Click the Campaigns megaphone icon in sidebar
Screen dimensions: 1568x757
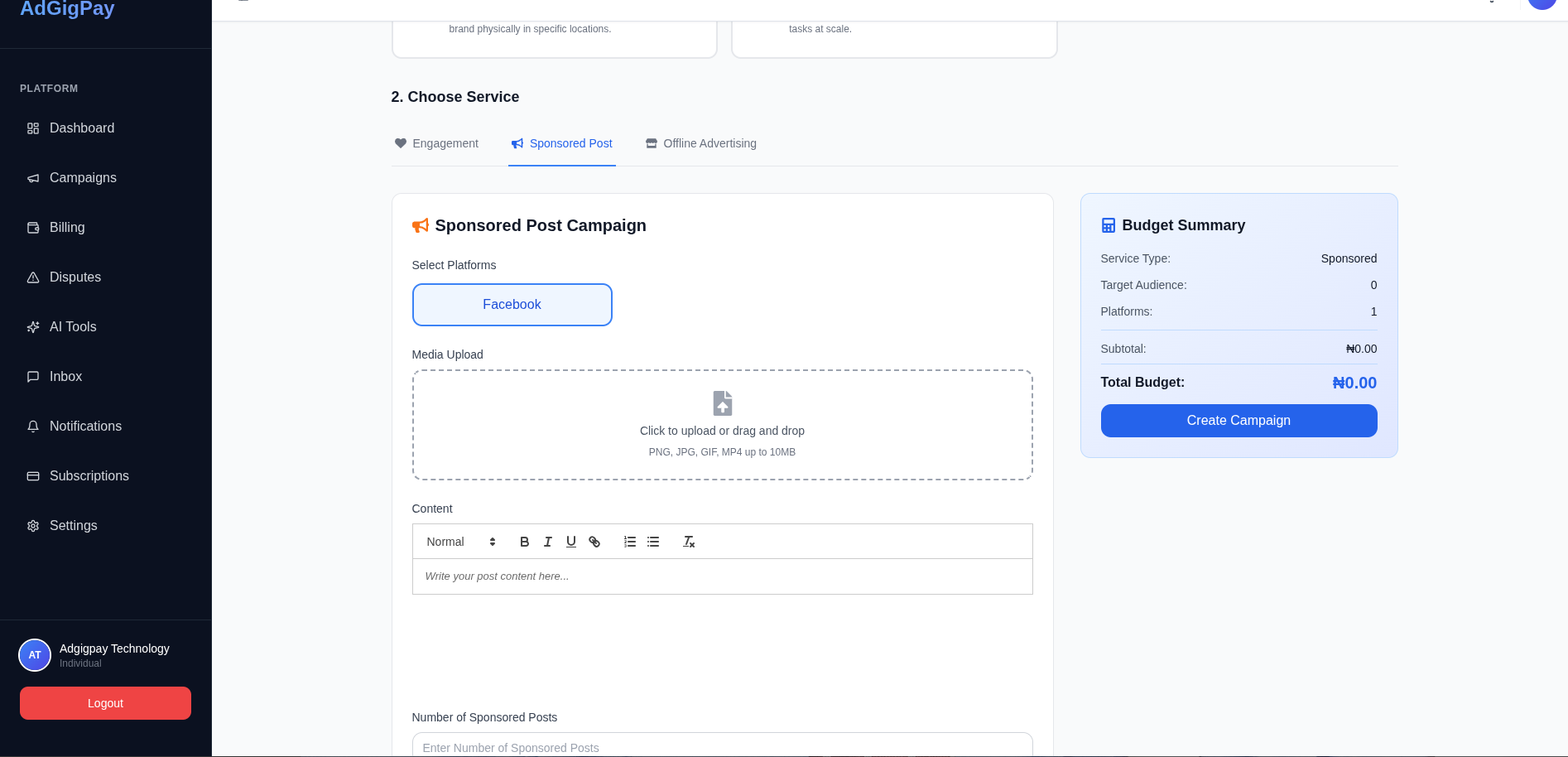tap(33, 178)
